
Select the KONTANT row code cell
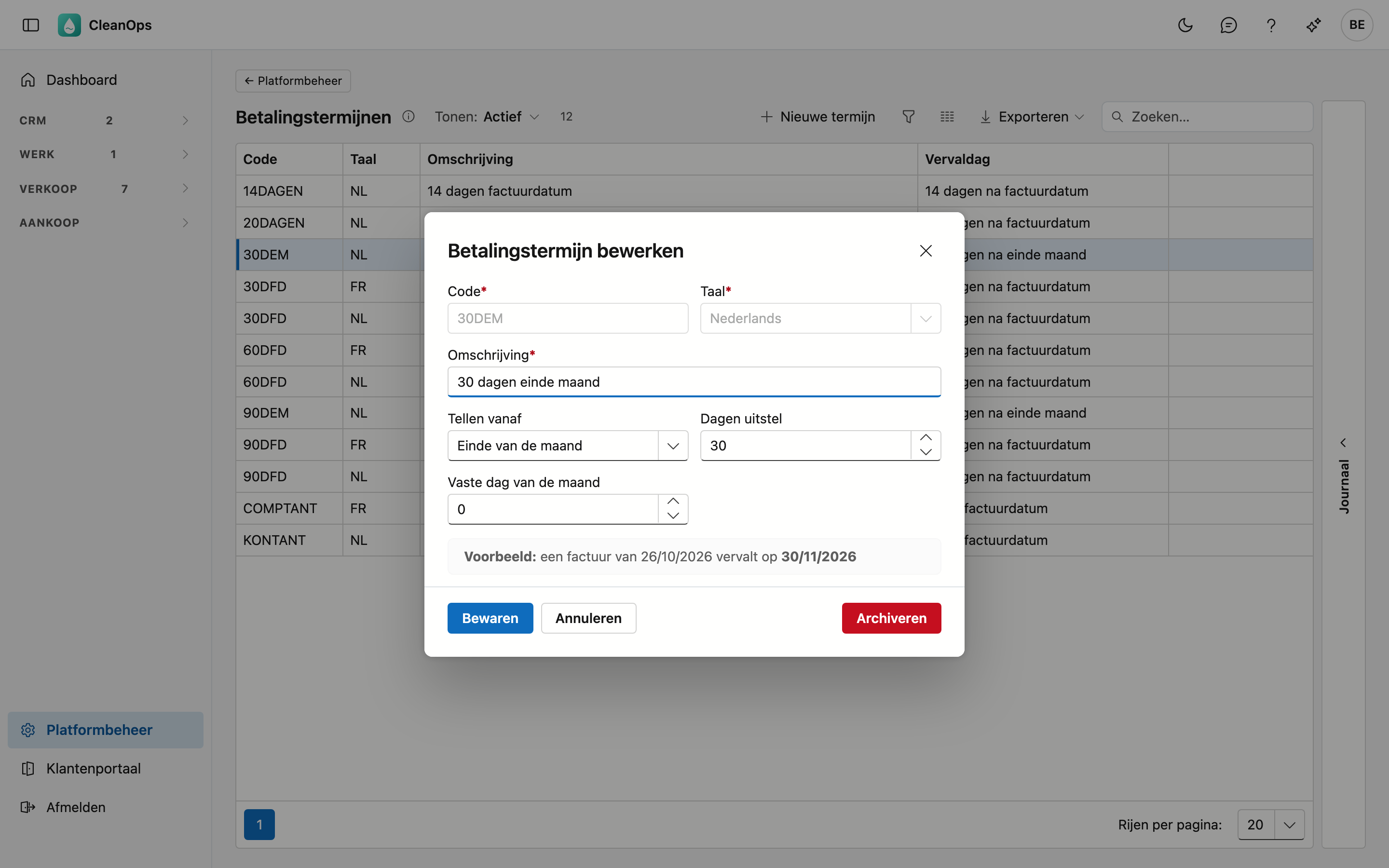[289, 540]
